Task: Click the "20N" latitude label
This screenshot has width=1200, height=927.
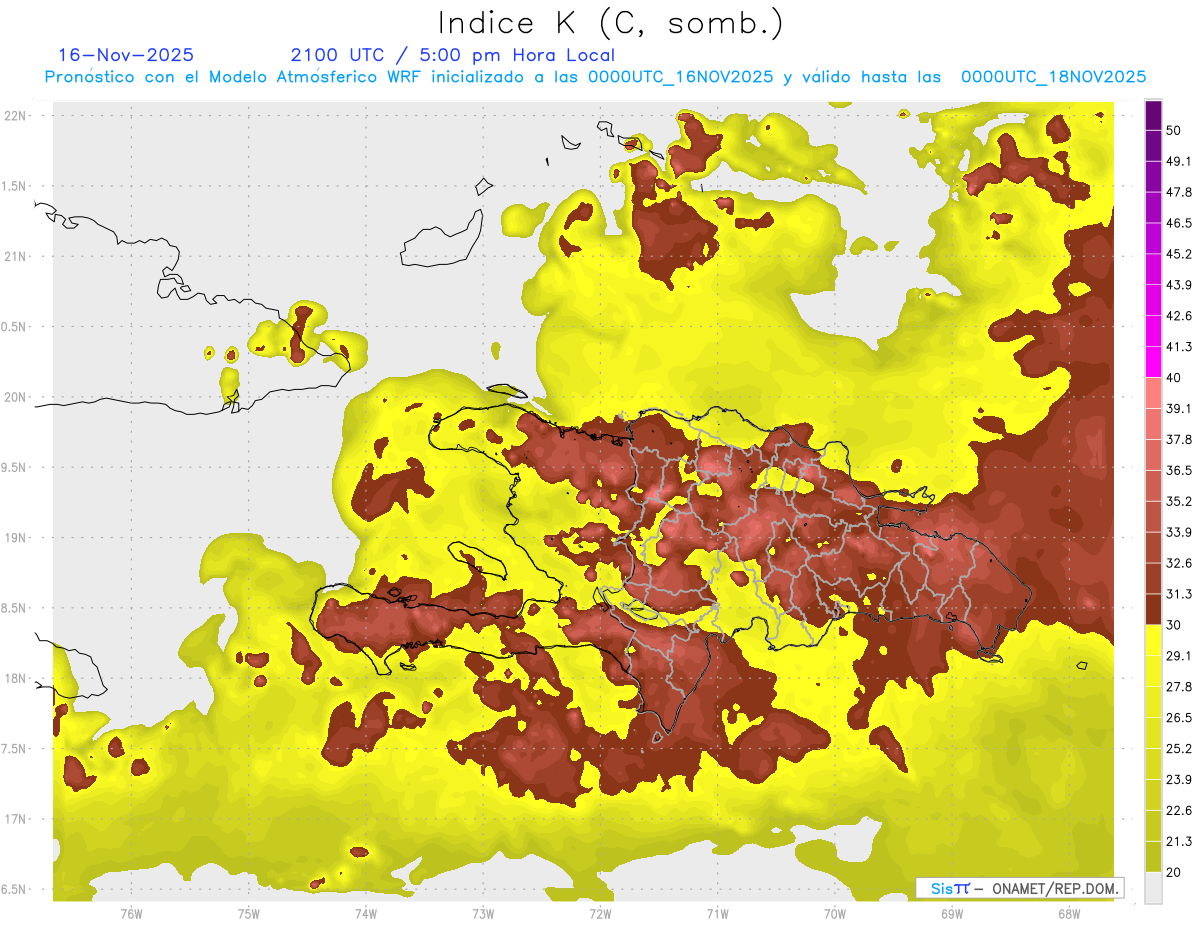Action: (x=15, y=397)
